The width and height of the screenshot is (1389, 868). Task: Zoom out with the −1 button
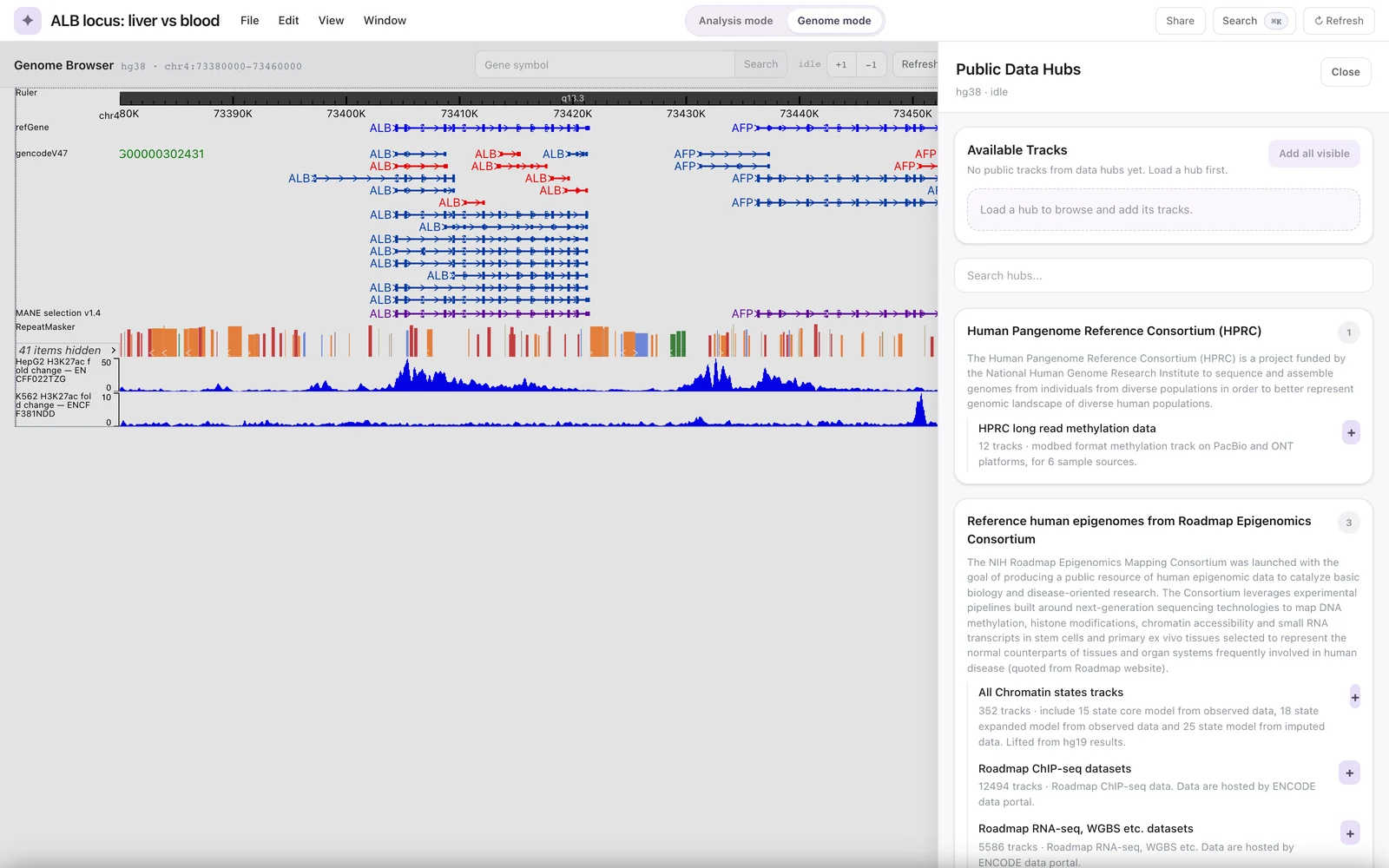point(871,64)
